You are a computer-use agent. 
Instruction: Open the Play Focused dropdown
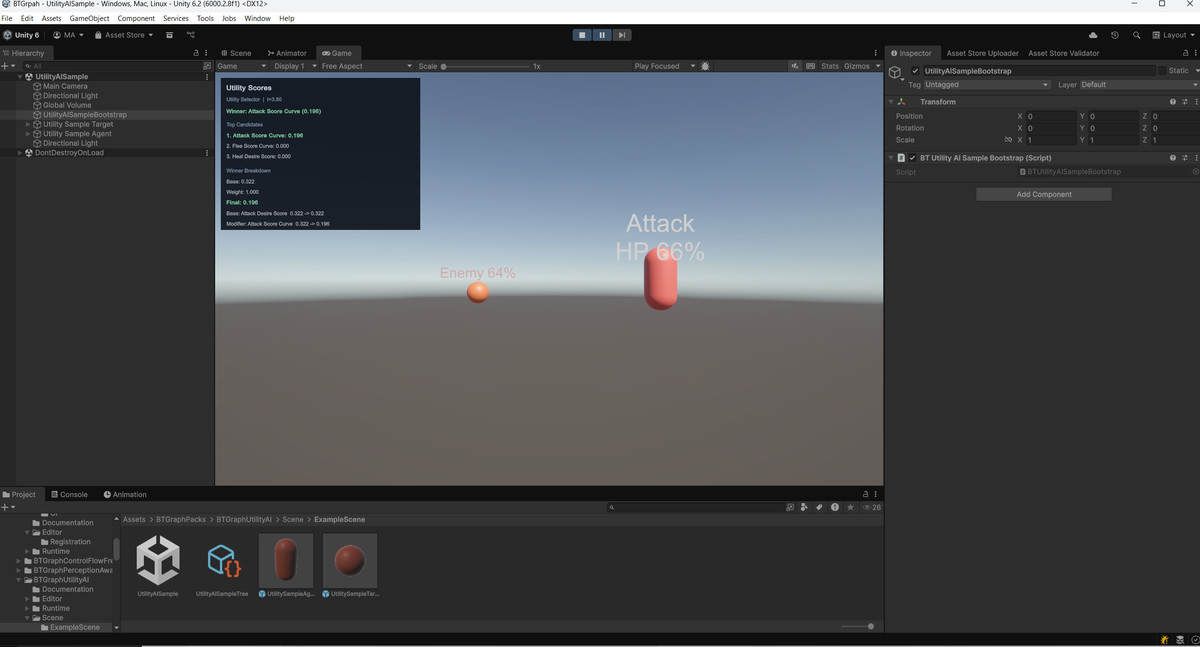664,66
